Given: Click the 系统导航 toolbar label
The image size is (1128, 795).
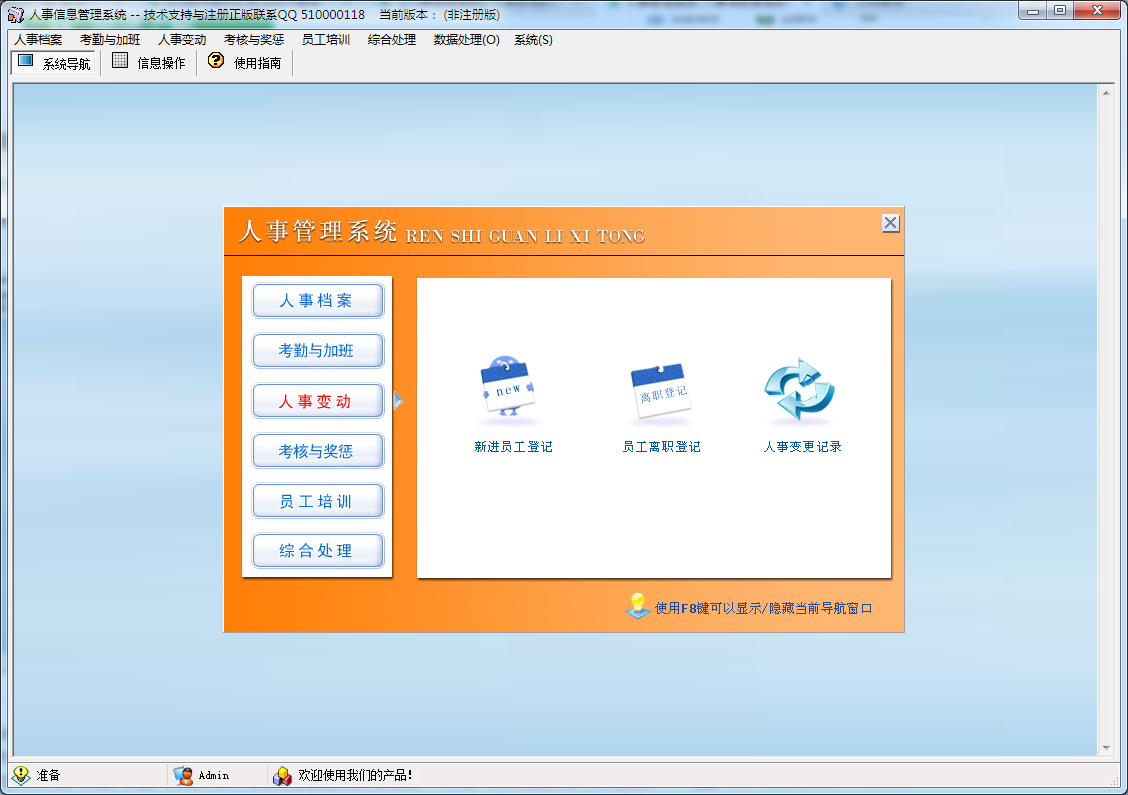Looking at the screenshot, I should pyautogui.click(x=66, y=64).
